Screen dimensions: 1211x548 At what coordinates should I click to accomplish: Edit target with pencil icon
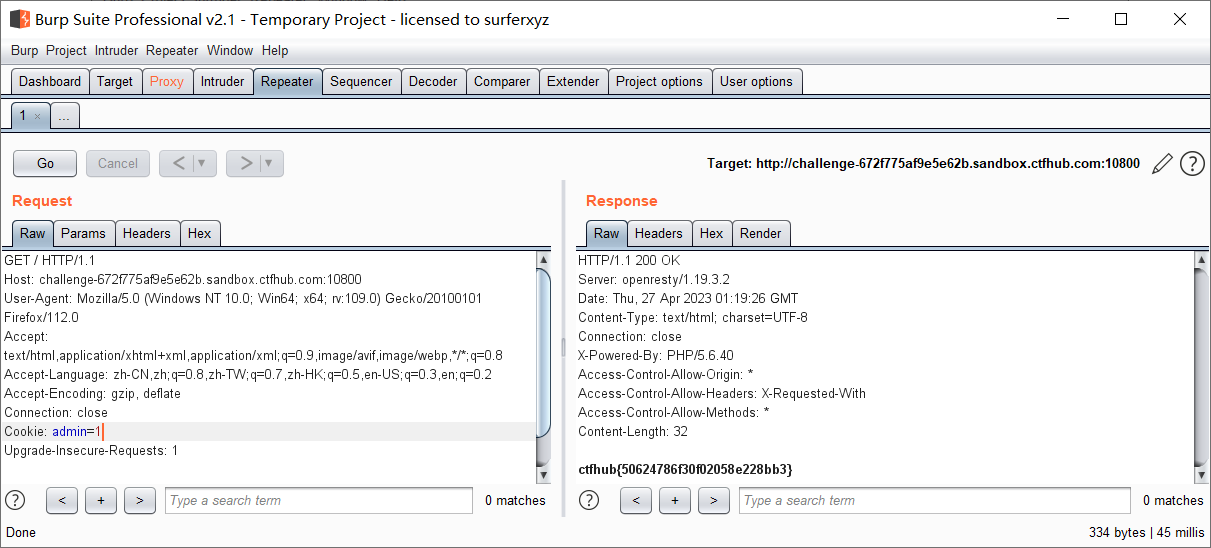(x=1161, y=164)
